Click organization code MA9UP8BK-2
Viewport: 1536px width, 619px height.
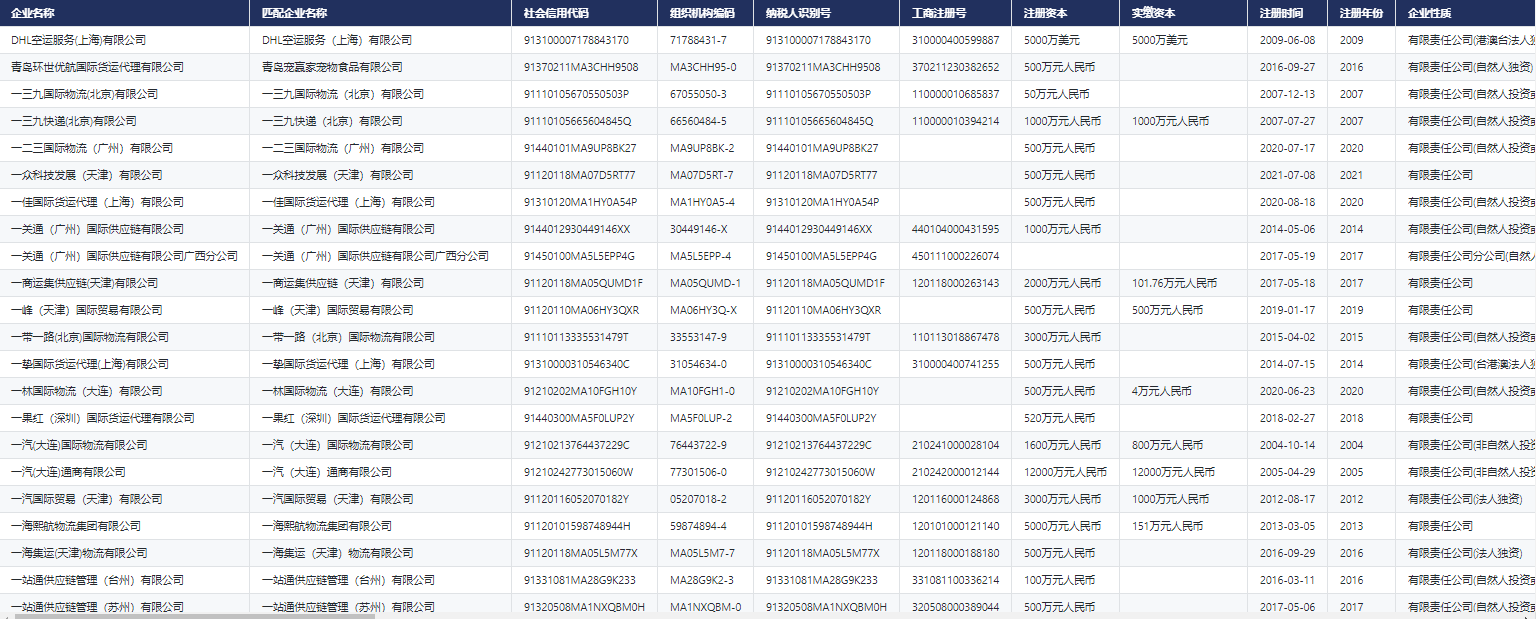click(x=702, y=148)
